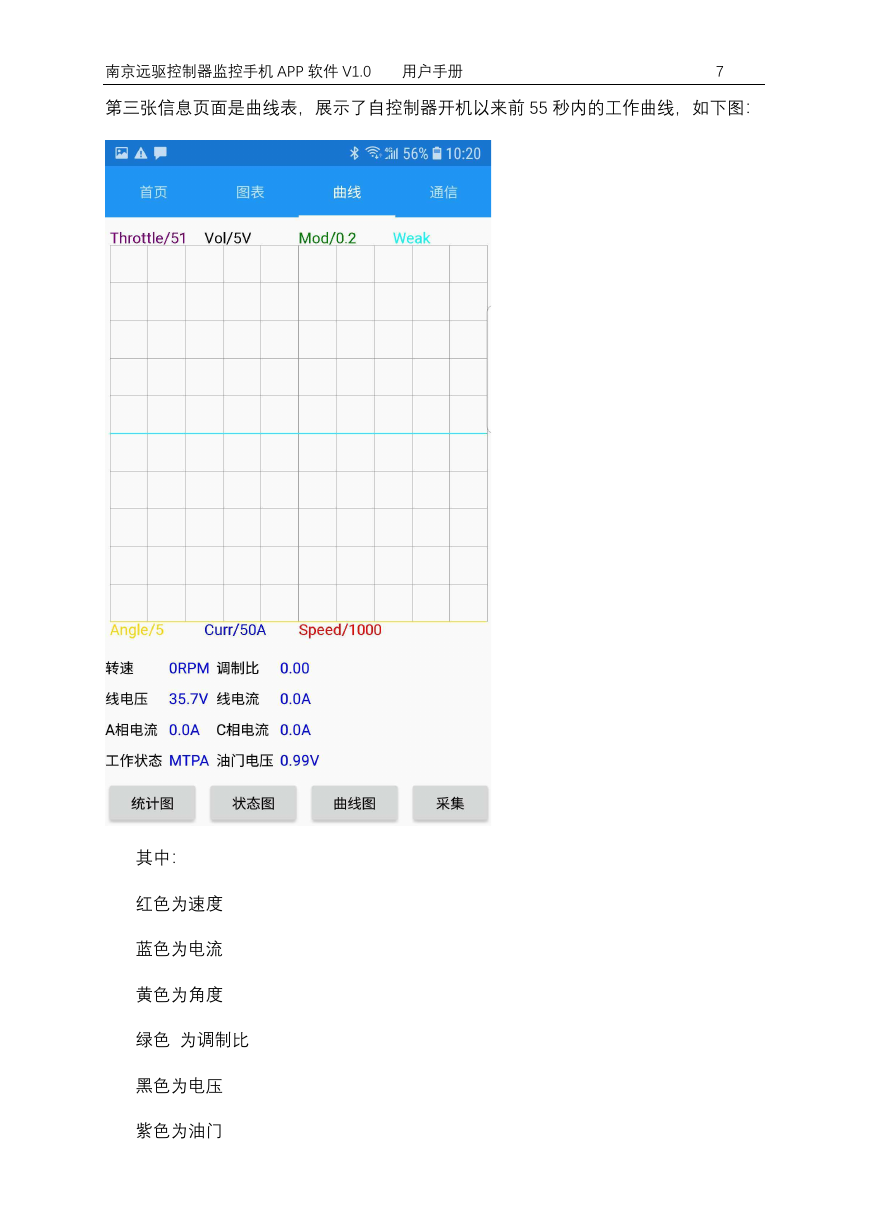Switch to the 图表 tab
Screen dimensions: 869x1228
click(x=250, y=192)
